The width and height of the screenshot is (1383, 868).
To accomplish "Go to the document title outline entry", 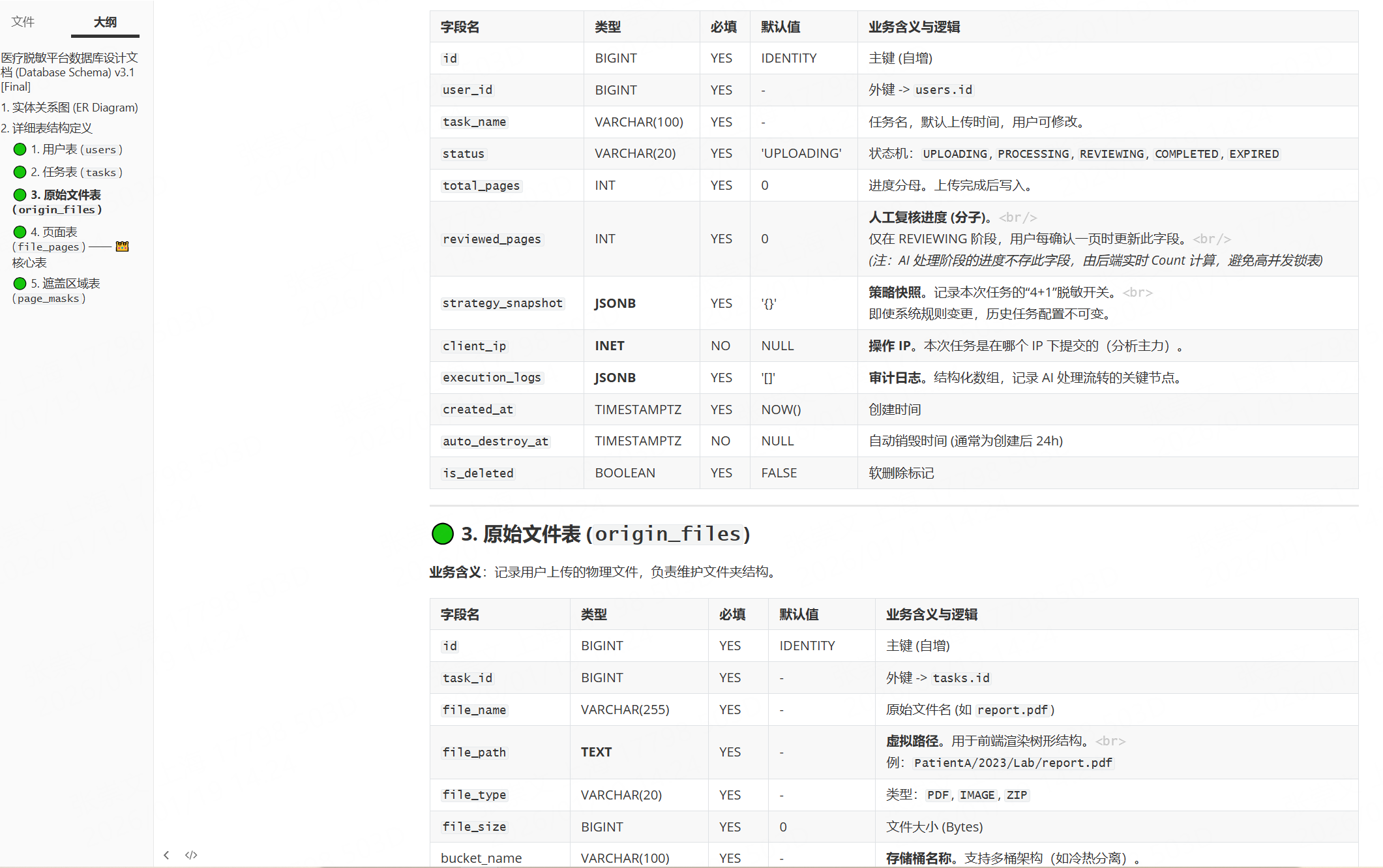I will pos(68,72).
